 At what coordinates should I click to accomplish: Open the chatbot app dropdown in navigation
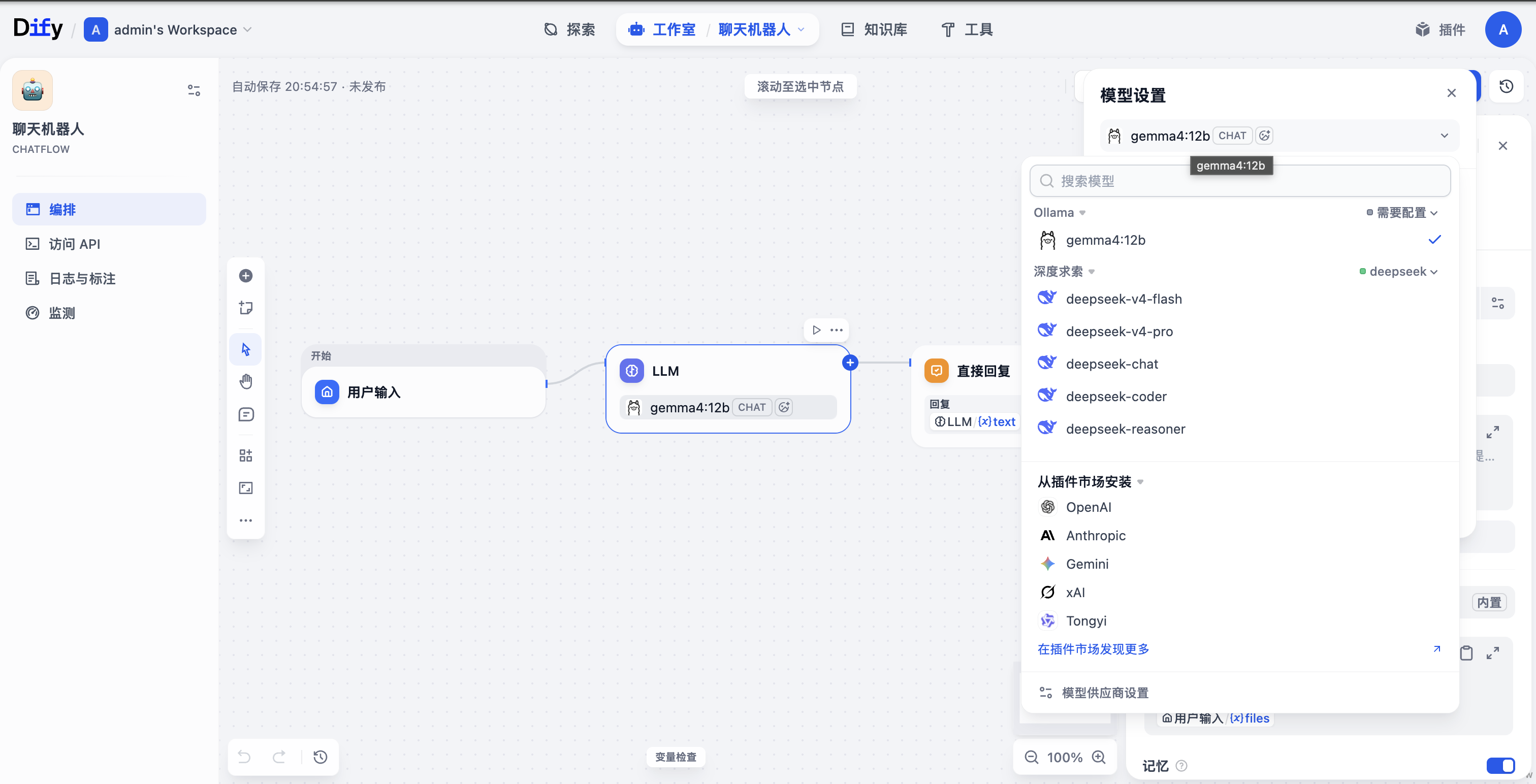pos(761,29)
